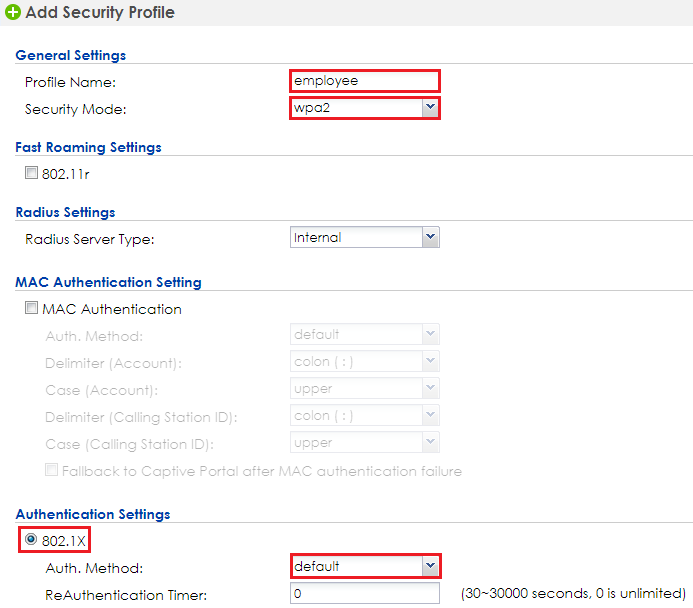
Task: Click the ReAuthentication Timer input field
Action: pos(365,593)
